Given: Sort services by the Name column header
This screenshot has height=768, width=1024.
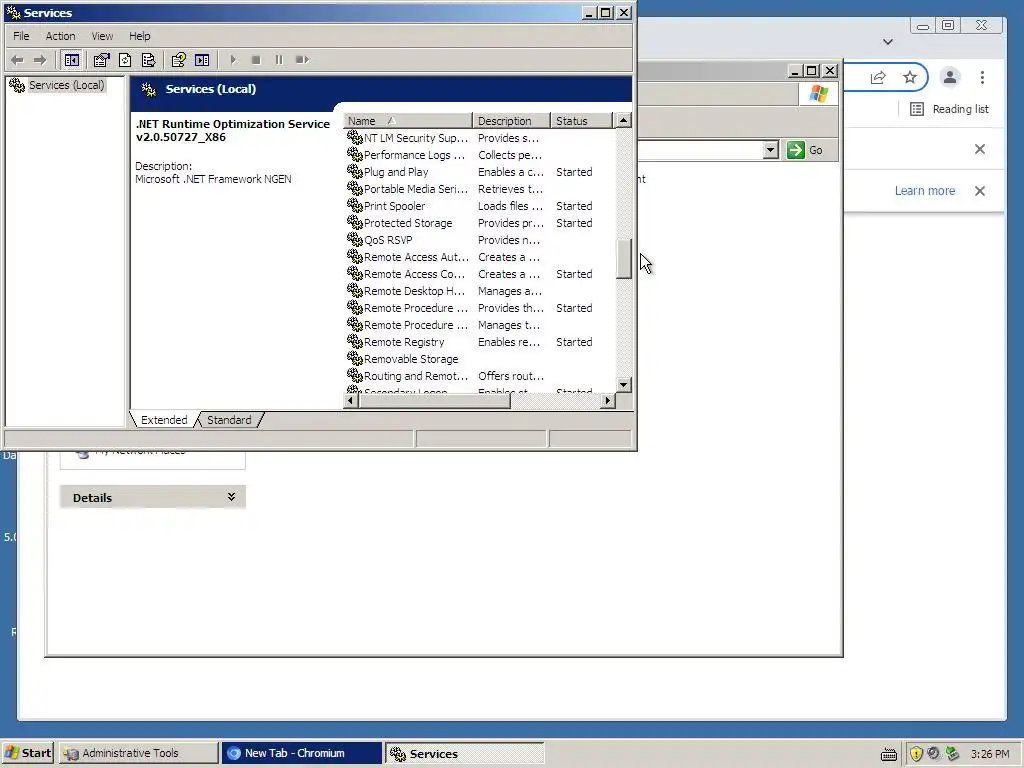Looking at the screenshot, I should pos(408,121).
